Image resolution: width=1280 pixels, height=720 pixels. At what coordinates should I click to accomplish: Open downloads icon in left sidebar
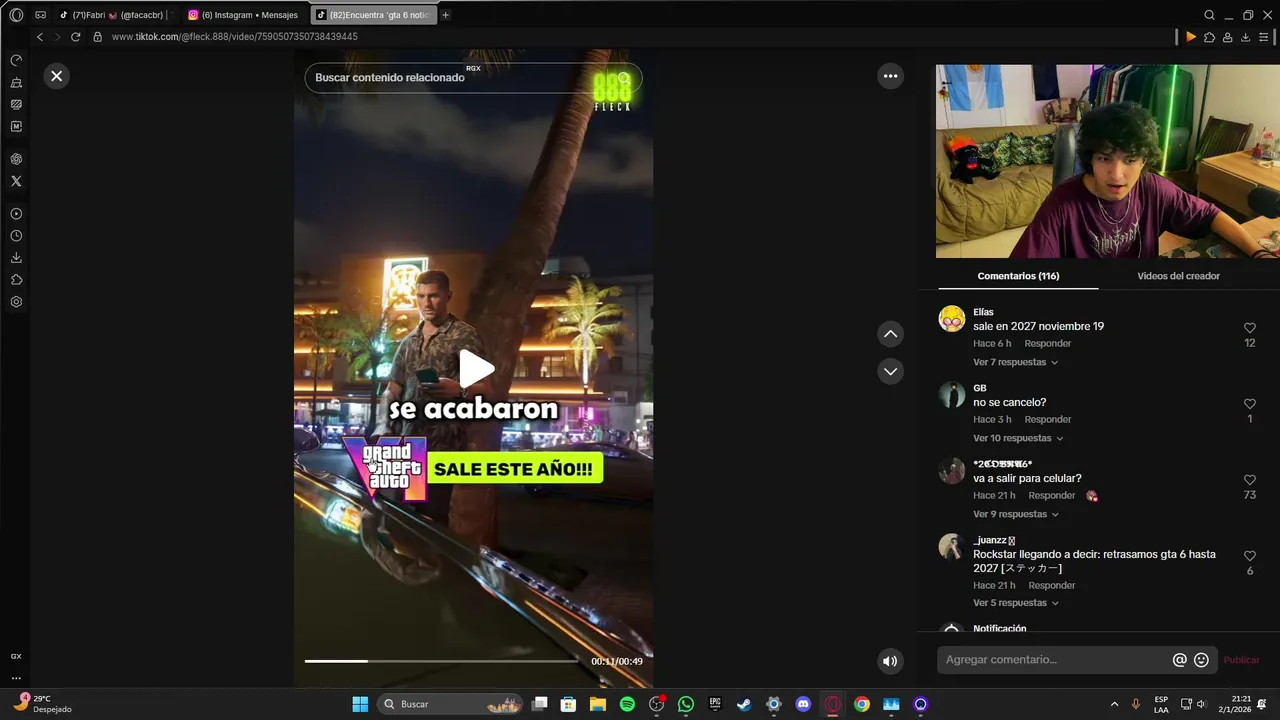click(16, 258)
